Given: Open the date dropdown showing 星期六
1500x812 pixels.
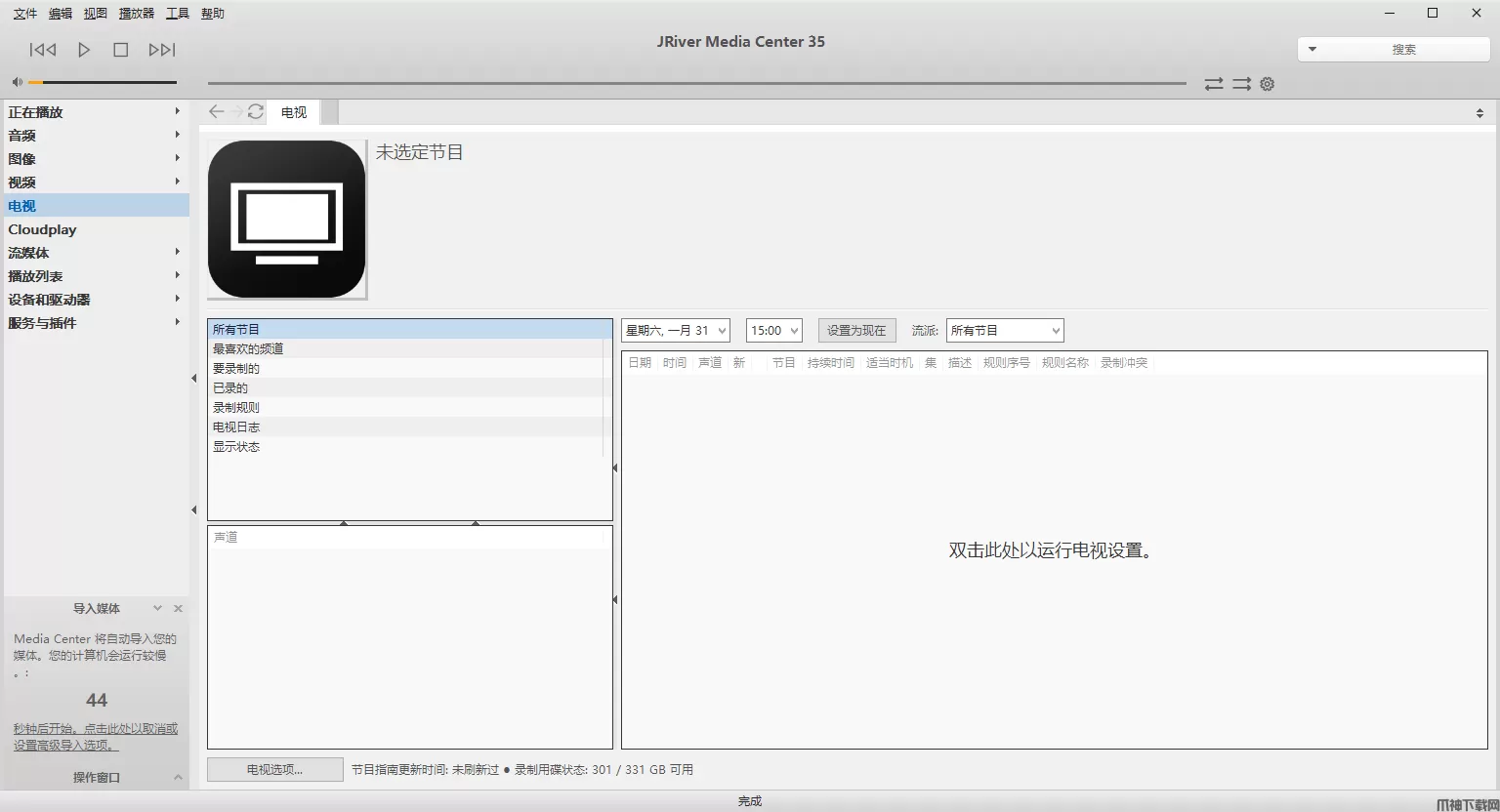Looking at the screenshot, I should (x=675, y=331).
